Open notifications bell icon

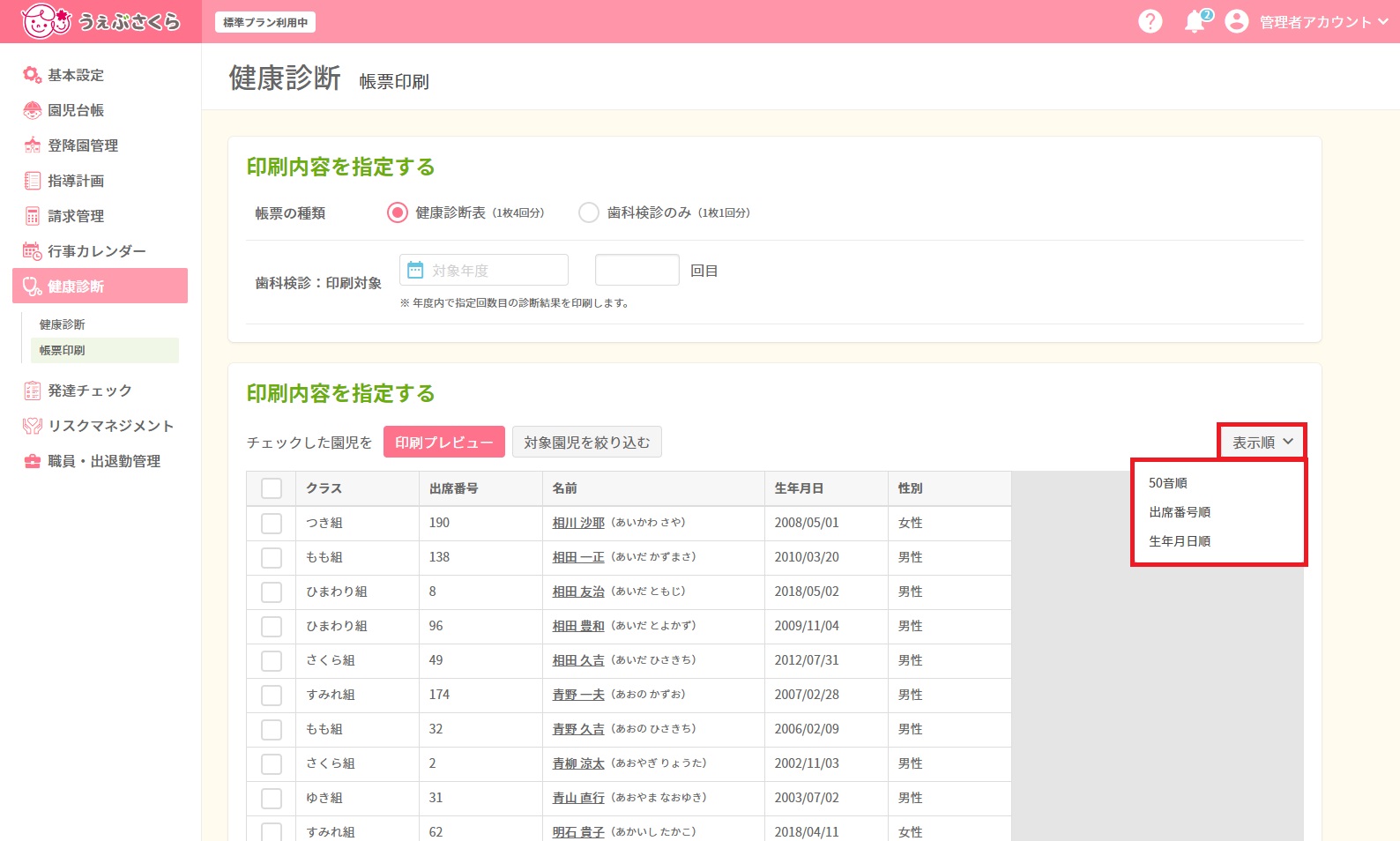point(1195,21)
